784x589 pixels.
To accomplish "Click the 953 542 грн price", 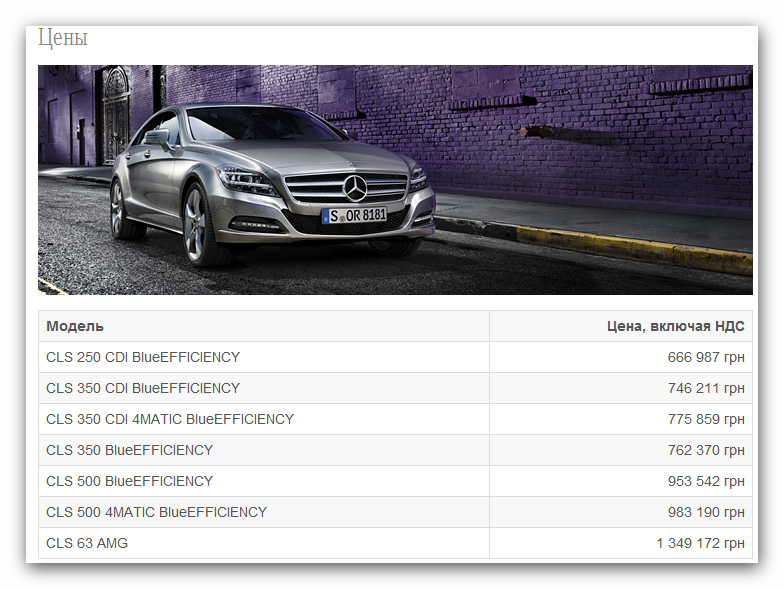I will [706, 481].
